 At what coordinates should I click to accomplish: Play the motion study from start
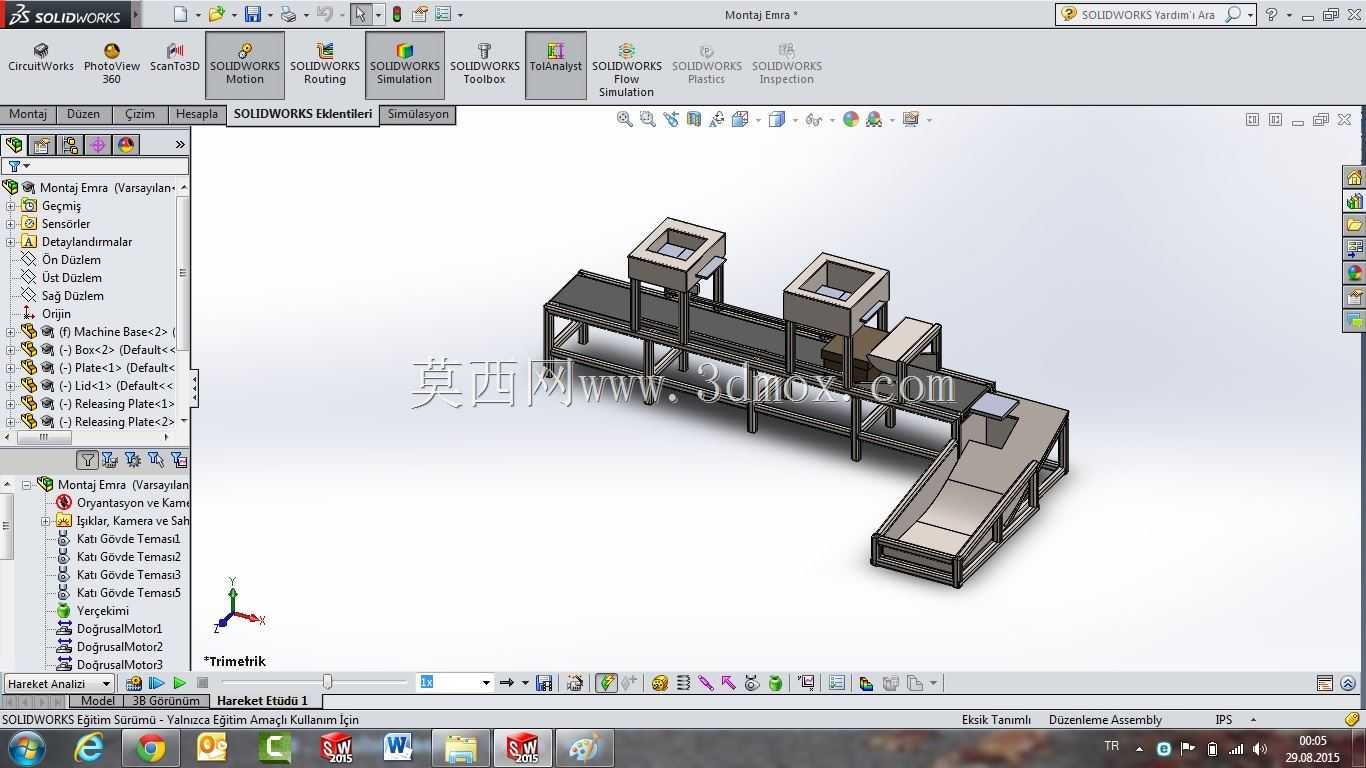coord(157,683)
